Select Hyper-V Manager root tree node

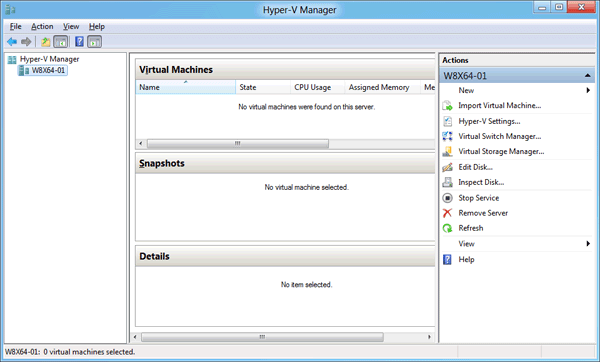[49, 59]
